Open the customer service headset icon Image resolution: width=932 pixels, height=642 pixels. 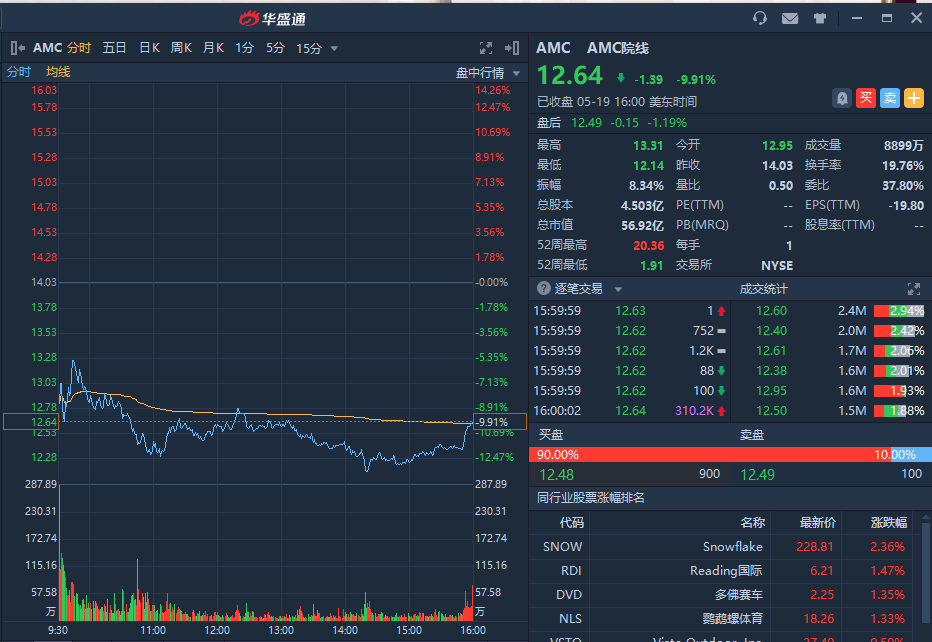[760, 18]
